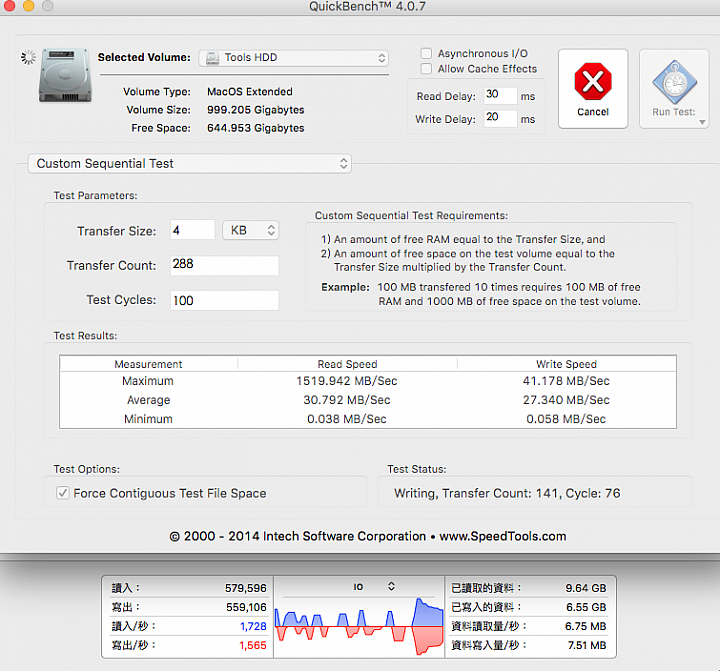Click the 7.51 MB write rate value
The image size is (720, 671).
coord(587,645)
